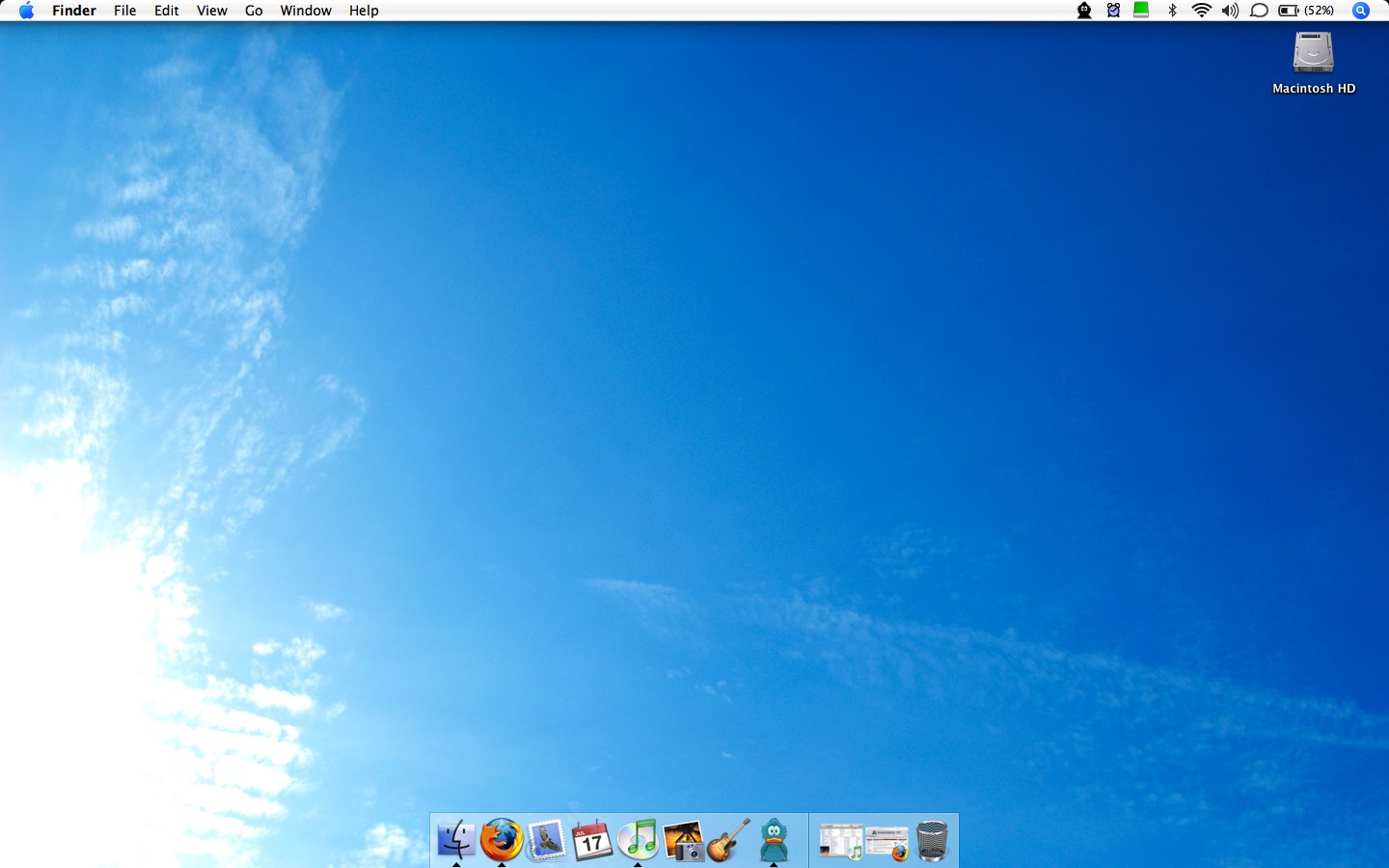This screenshot has width=1389, height=868.
Task: Open the Trash in the Dock
Action: pyautogui.click(x=932, y=840)
